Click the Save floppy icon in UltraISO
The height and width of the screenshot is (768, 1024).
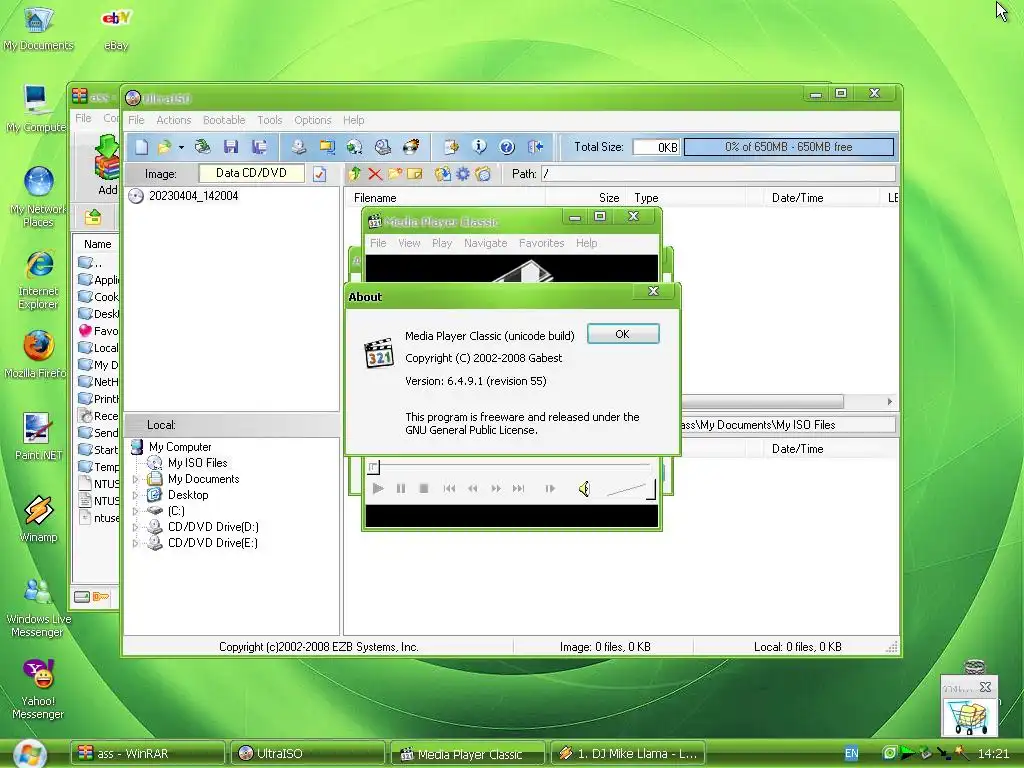point(231,147)
